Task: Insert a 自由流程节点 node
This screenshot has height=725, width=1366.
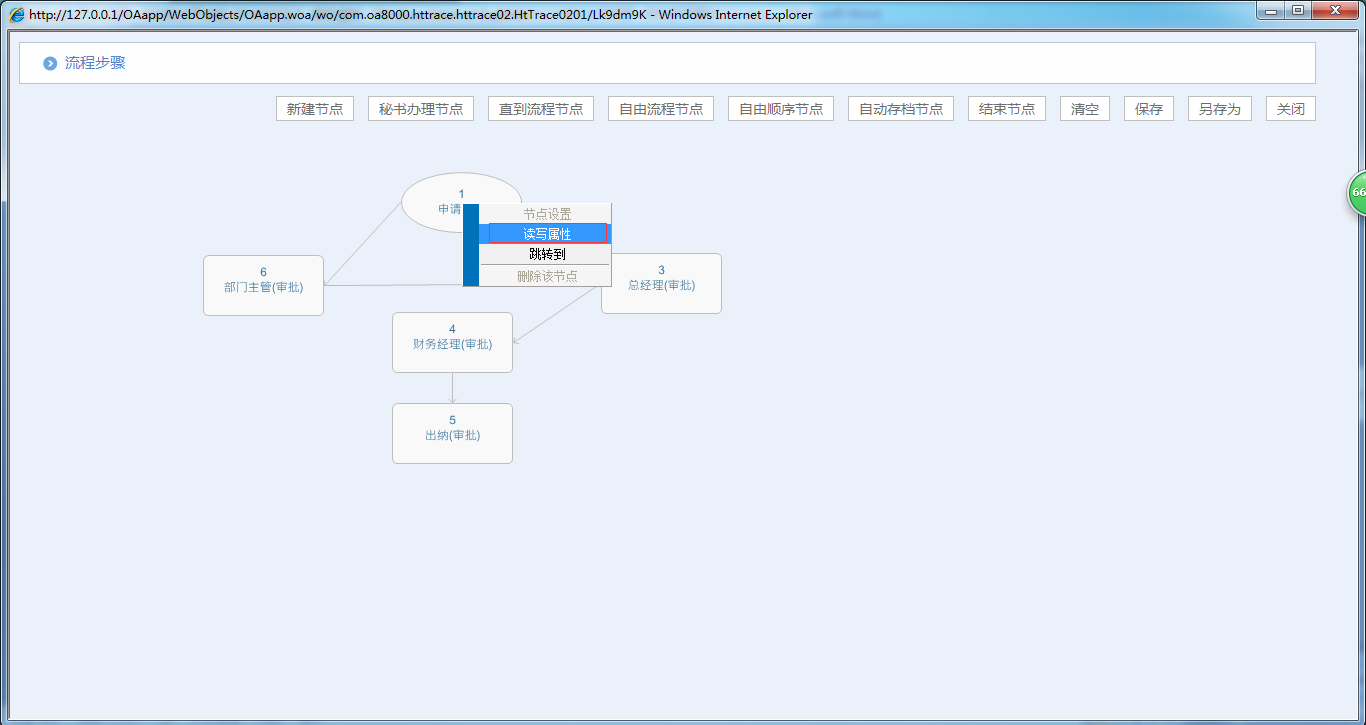Action: [x=661, y=109]
